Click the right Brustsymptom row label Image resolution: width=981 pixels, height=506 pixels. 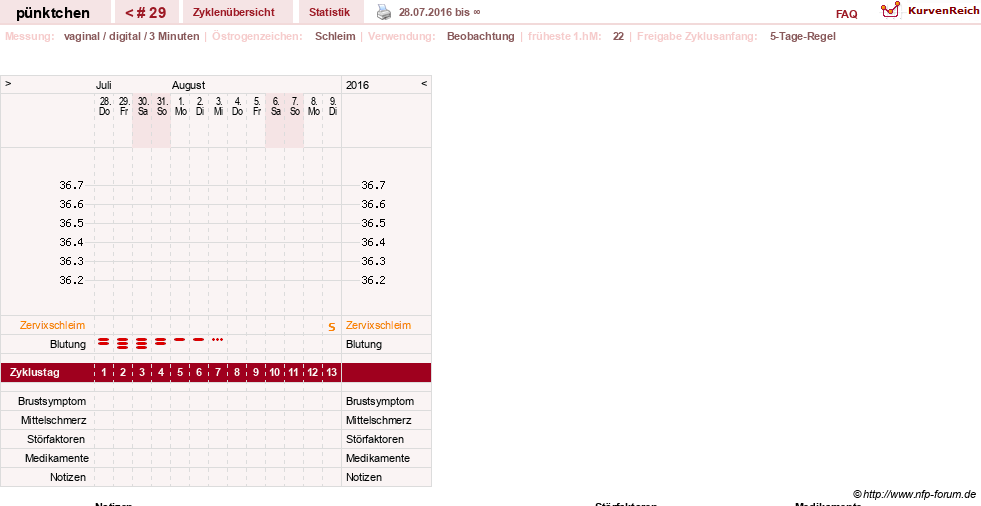coord(380,401)
